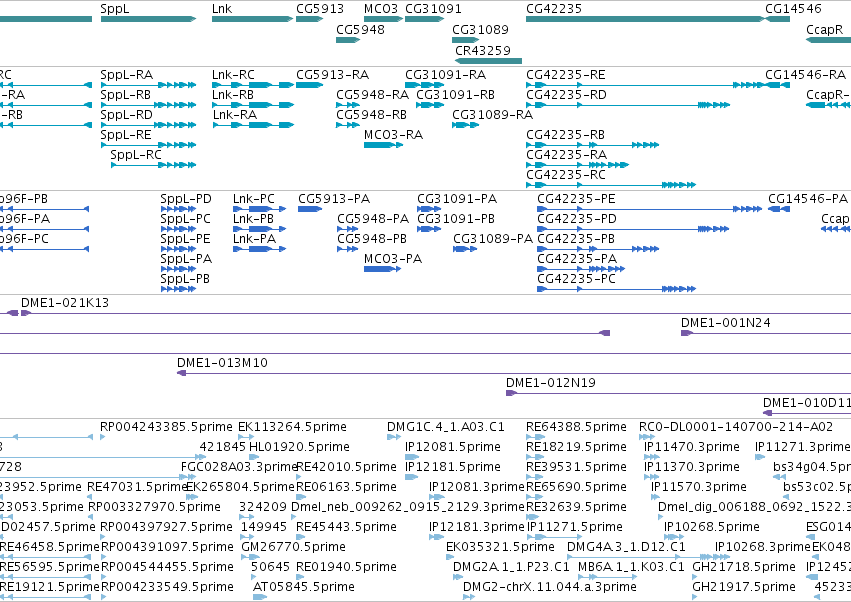Select transcript CG42235-RD
The width and height of the screenshot is (851, 602).
pos(566,95)
